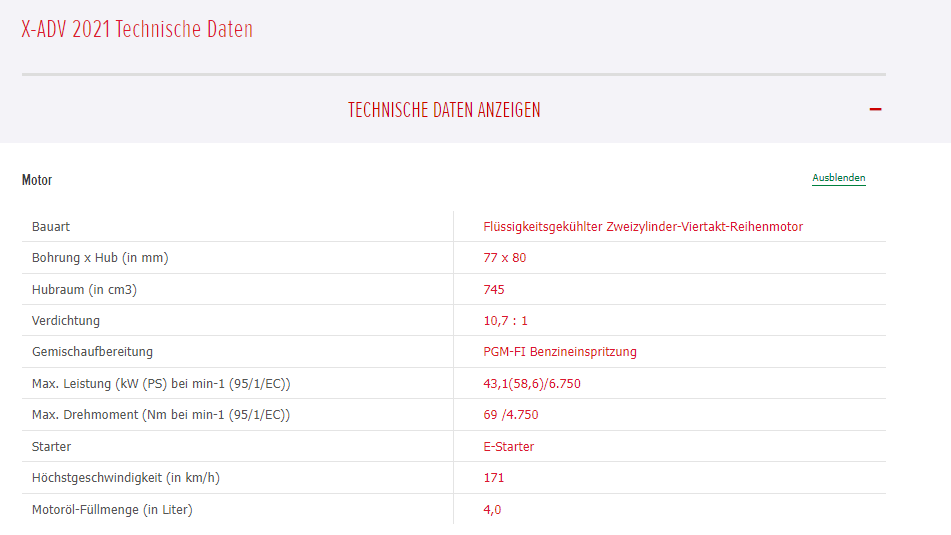Screen dimensions: 951x535
Task: Select the Bohrung x Hub label
Action: point(100,258)
